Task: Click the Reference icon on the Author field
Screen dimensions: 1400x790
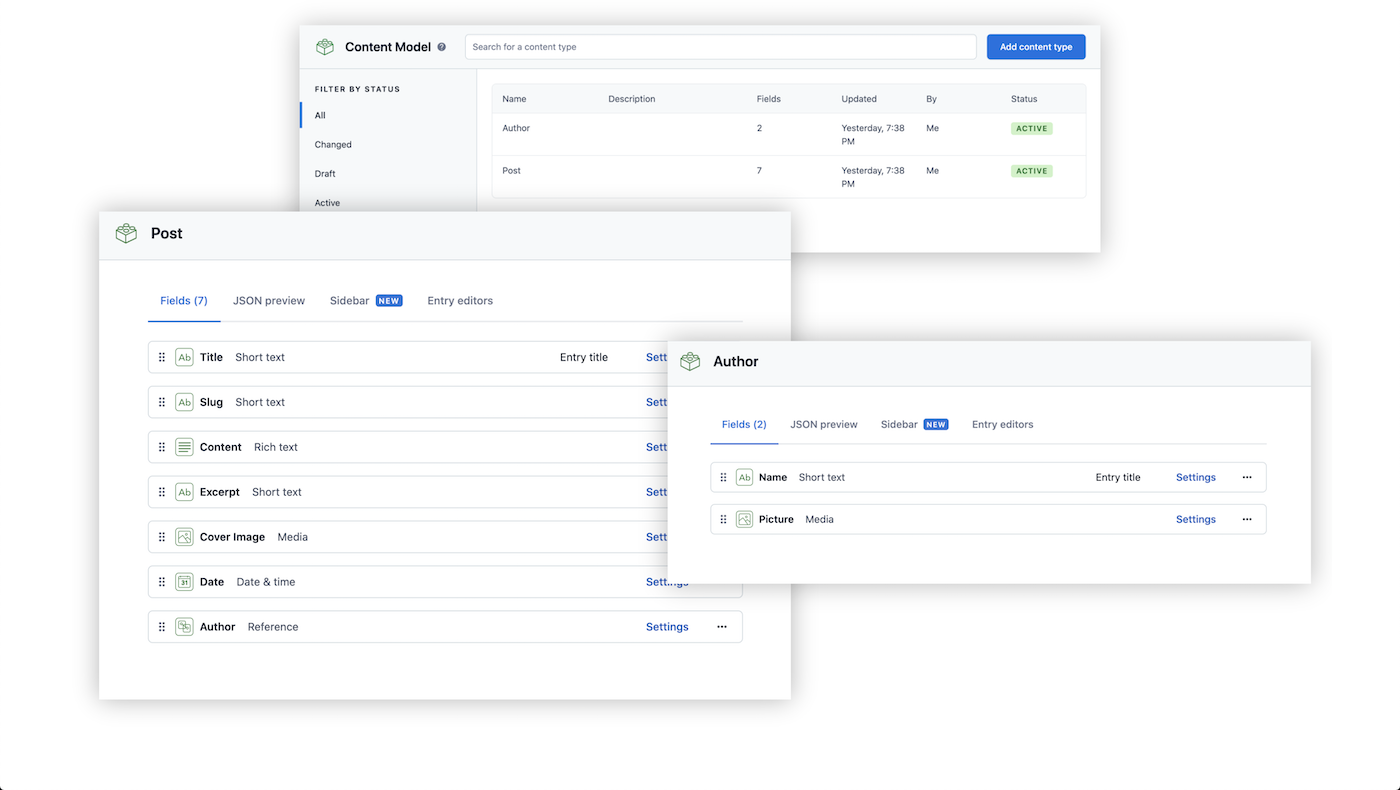Action: (x=184, y=626)
